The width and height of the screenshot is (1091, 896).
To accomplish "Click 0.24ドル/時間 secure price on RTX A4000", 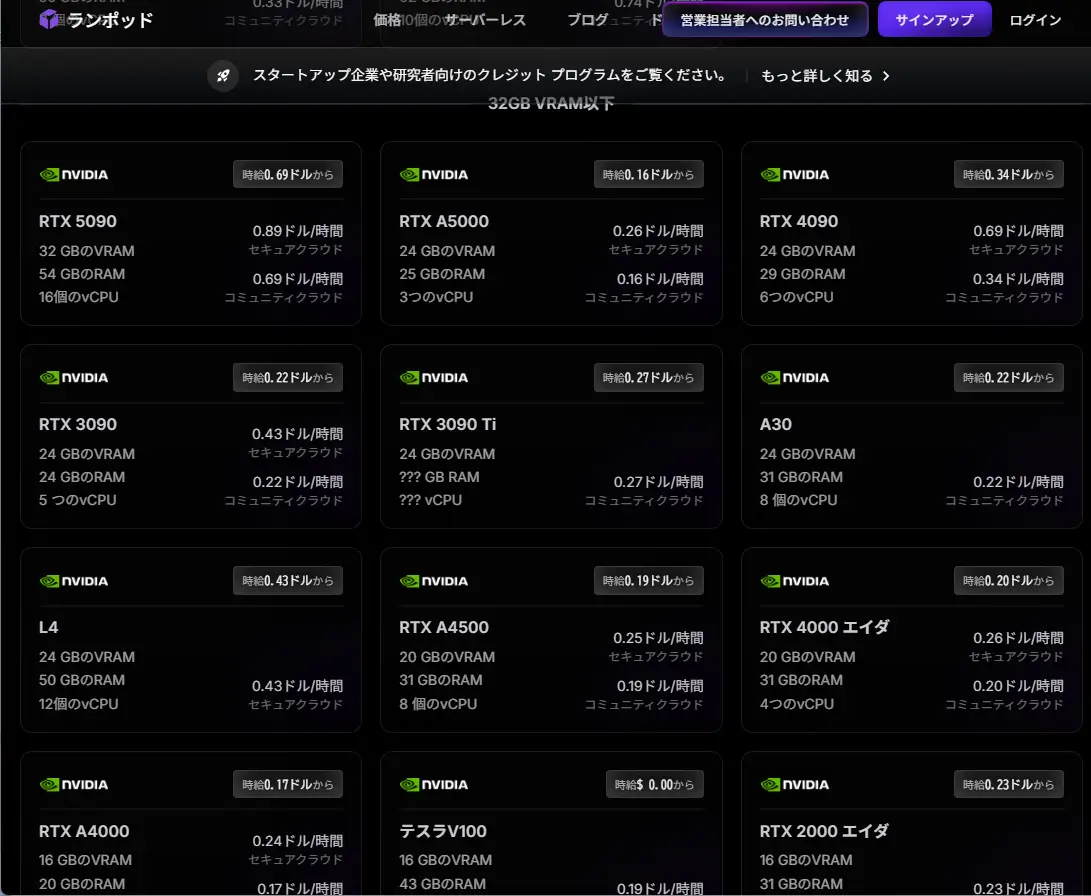I will 298,841.
